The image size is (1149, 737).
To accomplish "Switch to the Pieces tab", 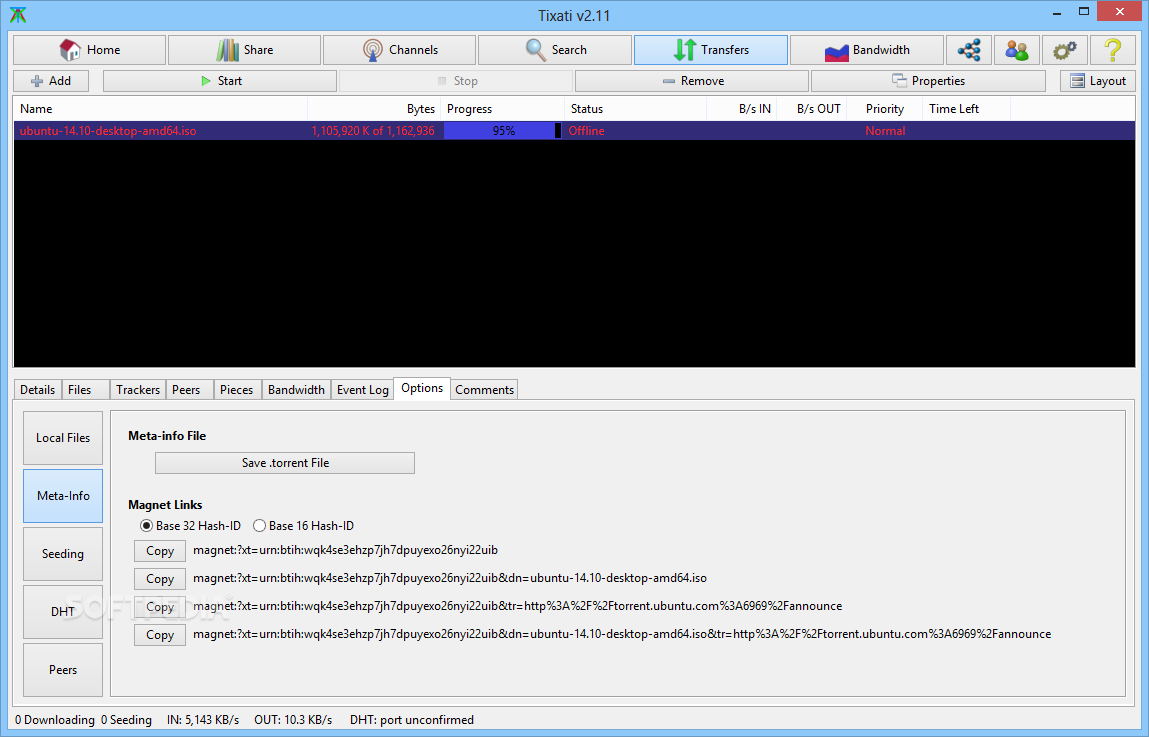I will click(x=237, y=390).
